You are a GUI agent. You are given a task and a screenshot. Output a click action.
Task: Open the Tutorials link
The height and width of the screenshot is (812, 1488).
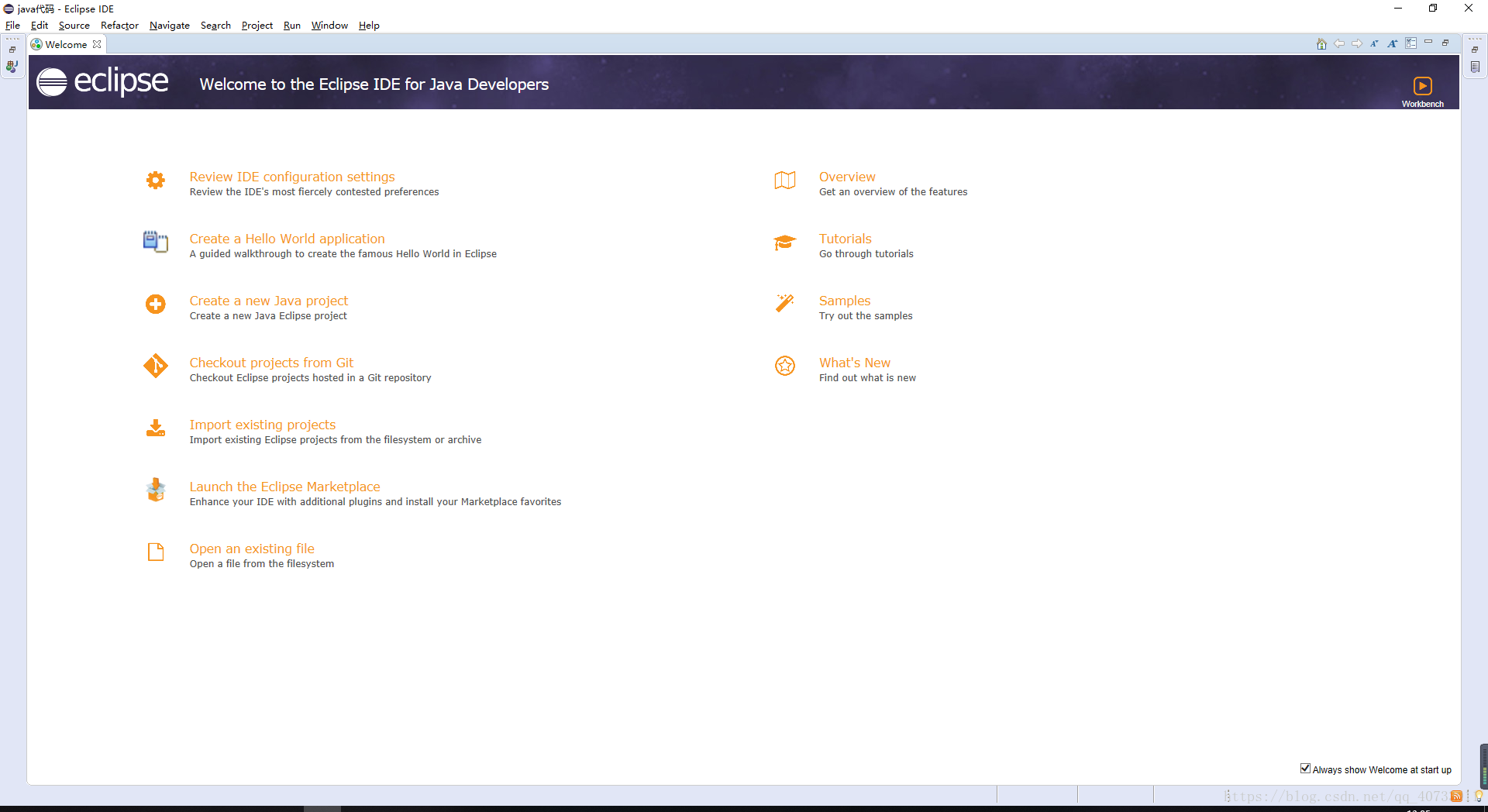846,239
